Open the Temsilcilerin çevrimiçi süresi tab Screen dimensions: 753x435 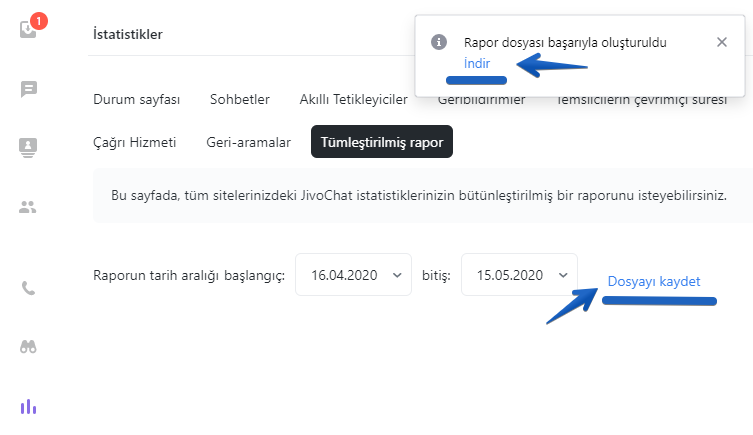[642, 101]
